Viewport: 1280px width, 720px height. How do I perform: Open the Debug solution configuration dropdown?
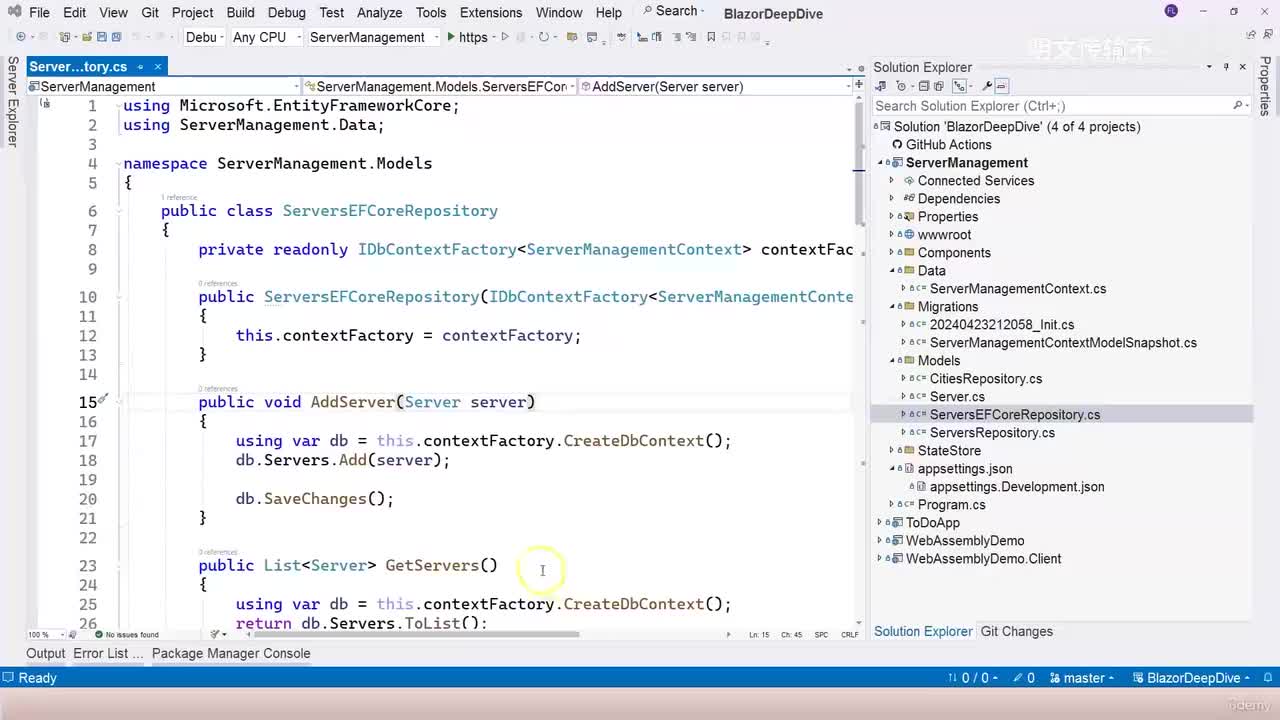[x=202, y=37]
